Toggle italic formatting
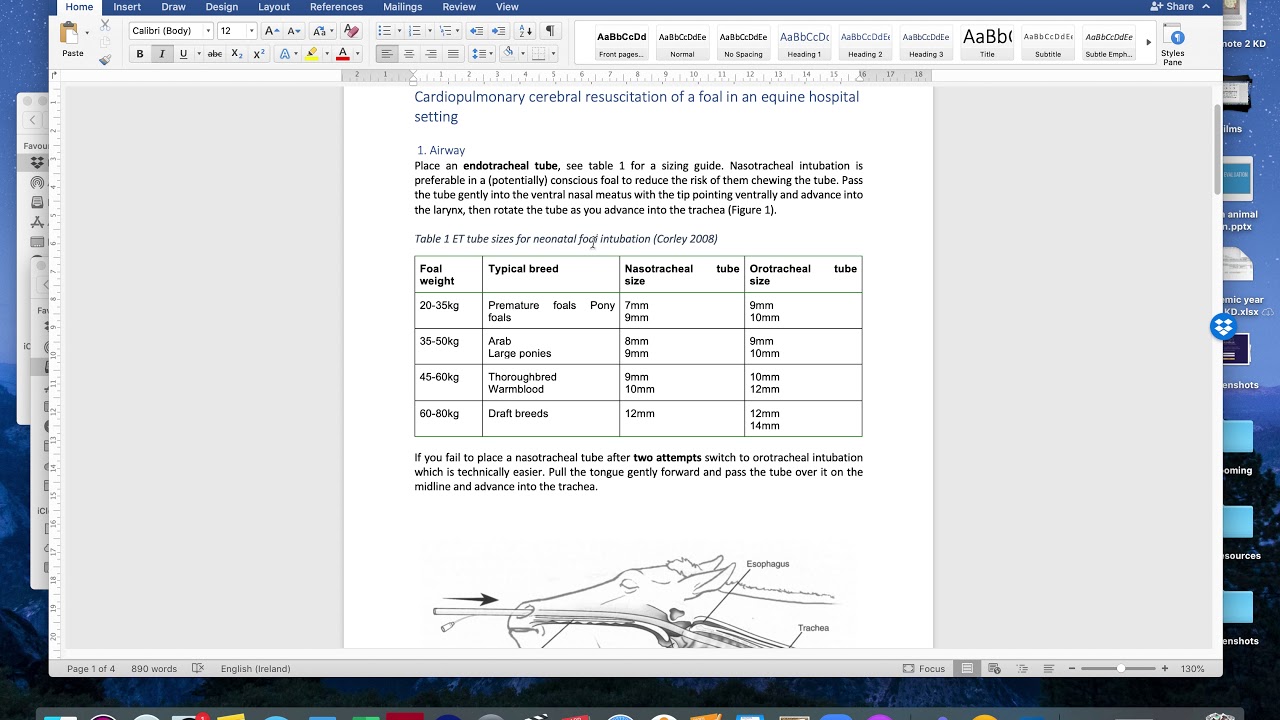This screenshot has width=1280, height=720. click(x=161, y=54)
